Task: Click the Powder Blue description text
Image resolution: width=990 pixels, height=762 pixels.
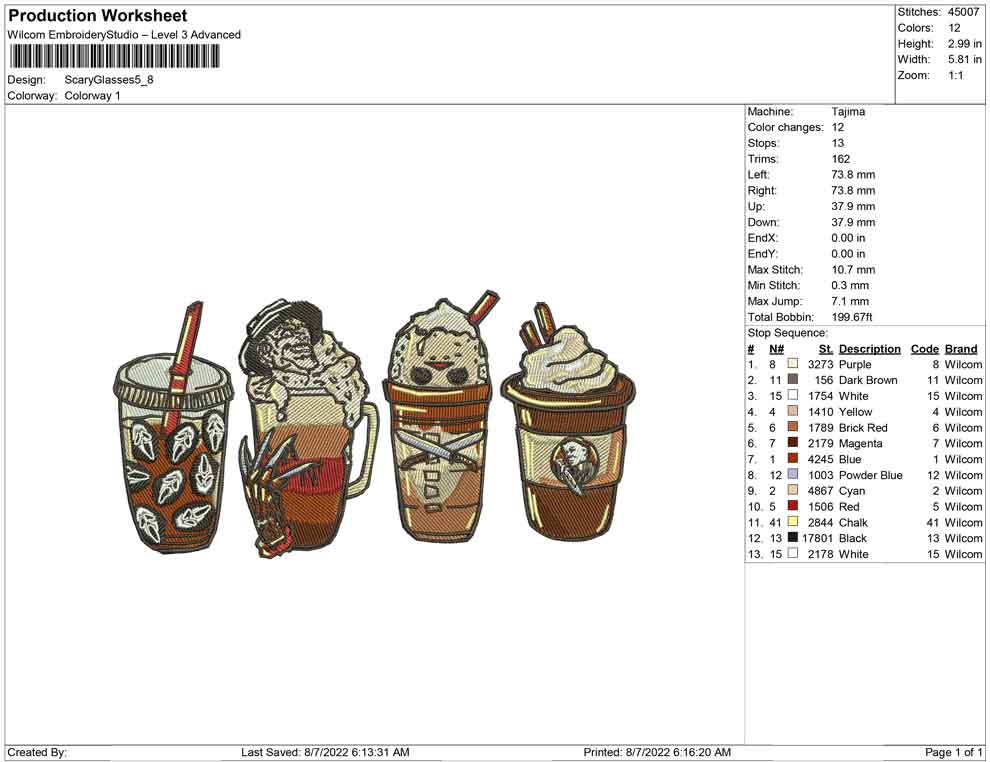Action: (x=871, y=475)
